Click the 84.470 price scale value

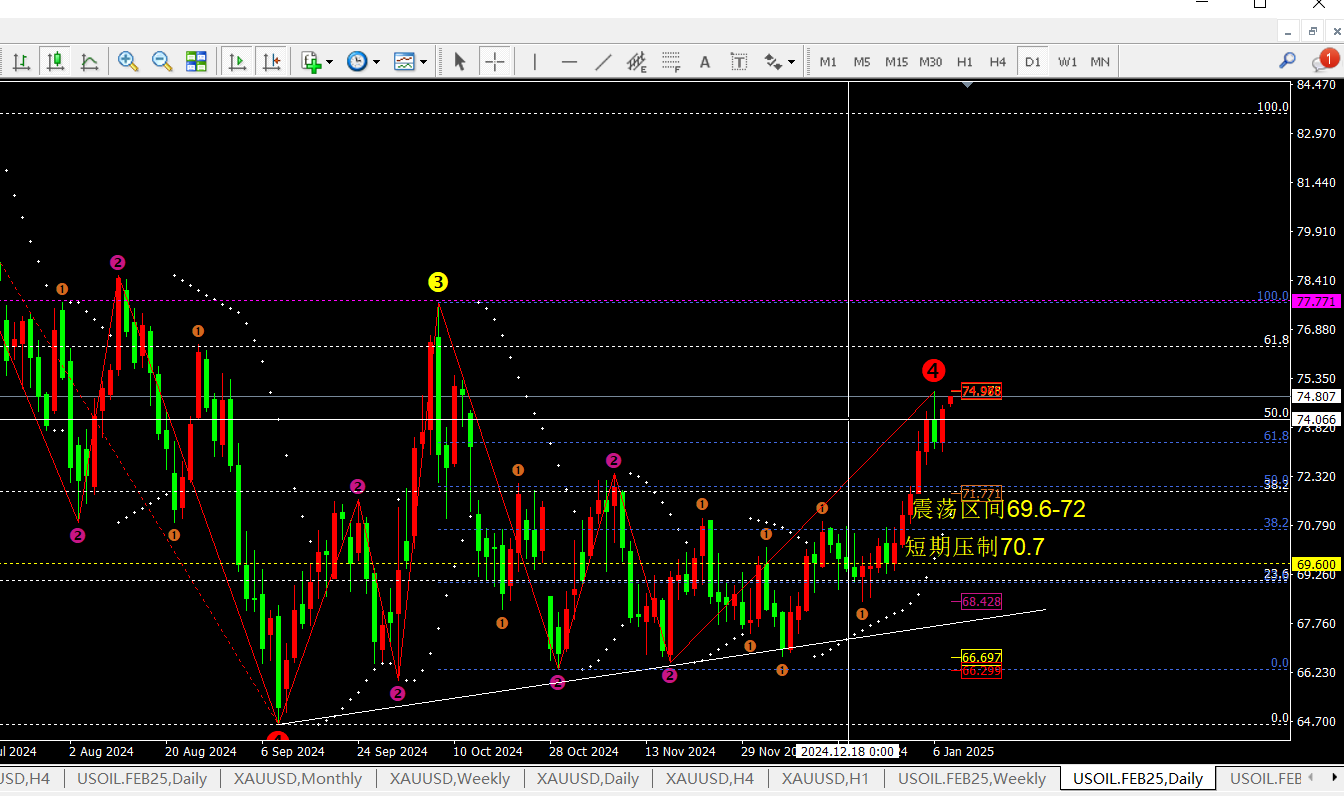(x=1316, y=85)
